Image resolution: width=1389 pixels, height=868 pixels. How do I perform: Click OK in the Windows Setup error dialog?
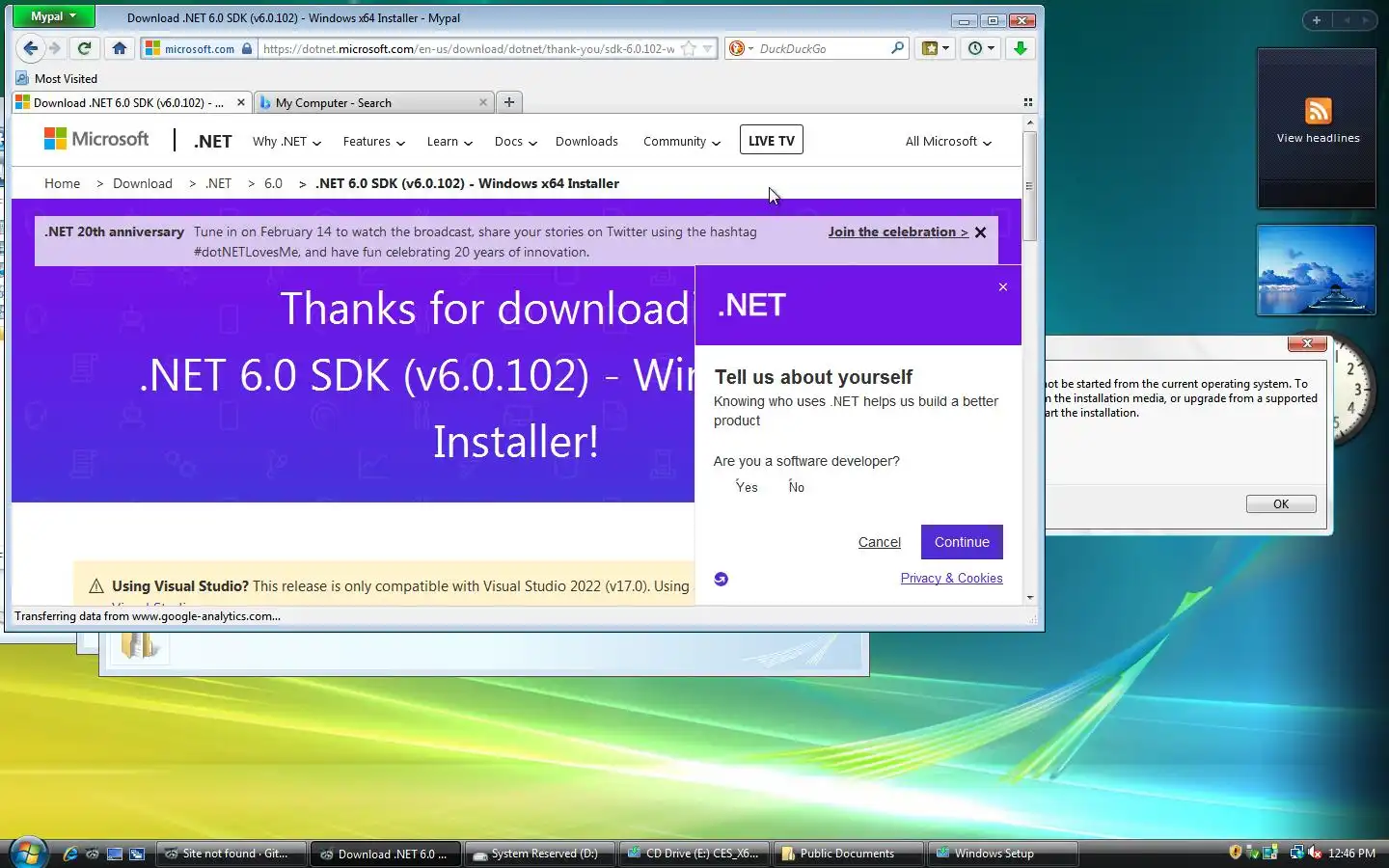pos(1281,504)
